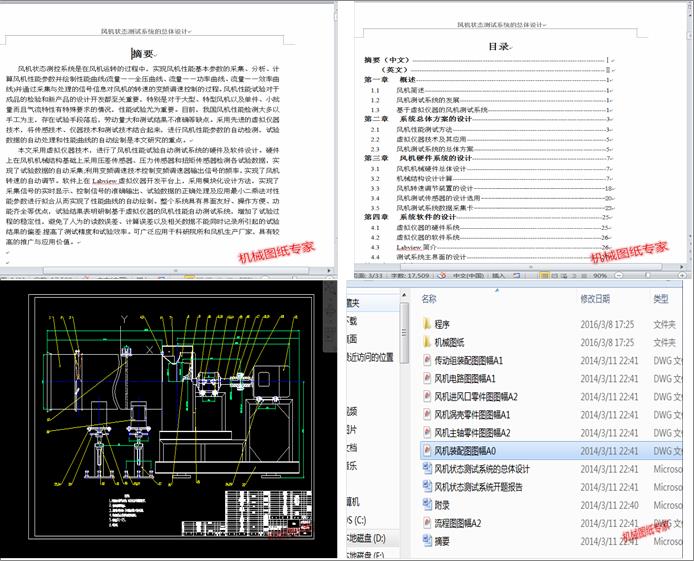Viewport: 694px width, 561px height.
Task: Select Word icon of 附录 document
Action: [x=427, y=505]
